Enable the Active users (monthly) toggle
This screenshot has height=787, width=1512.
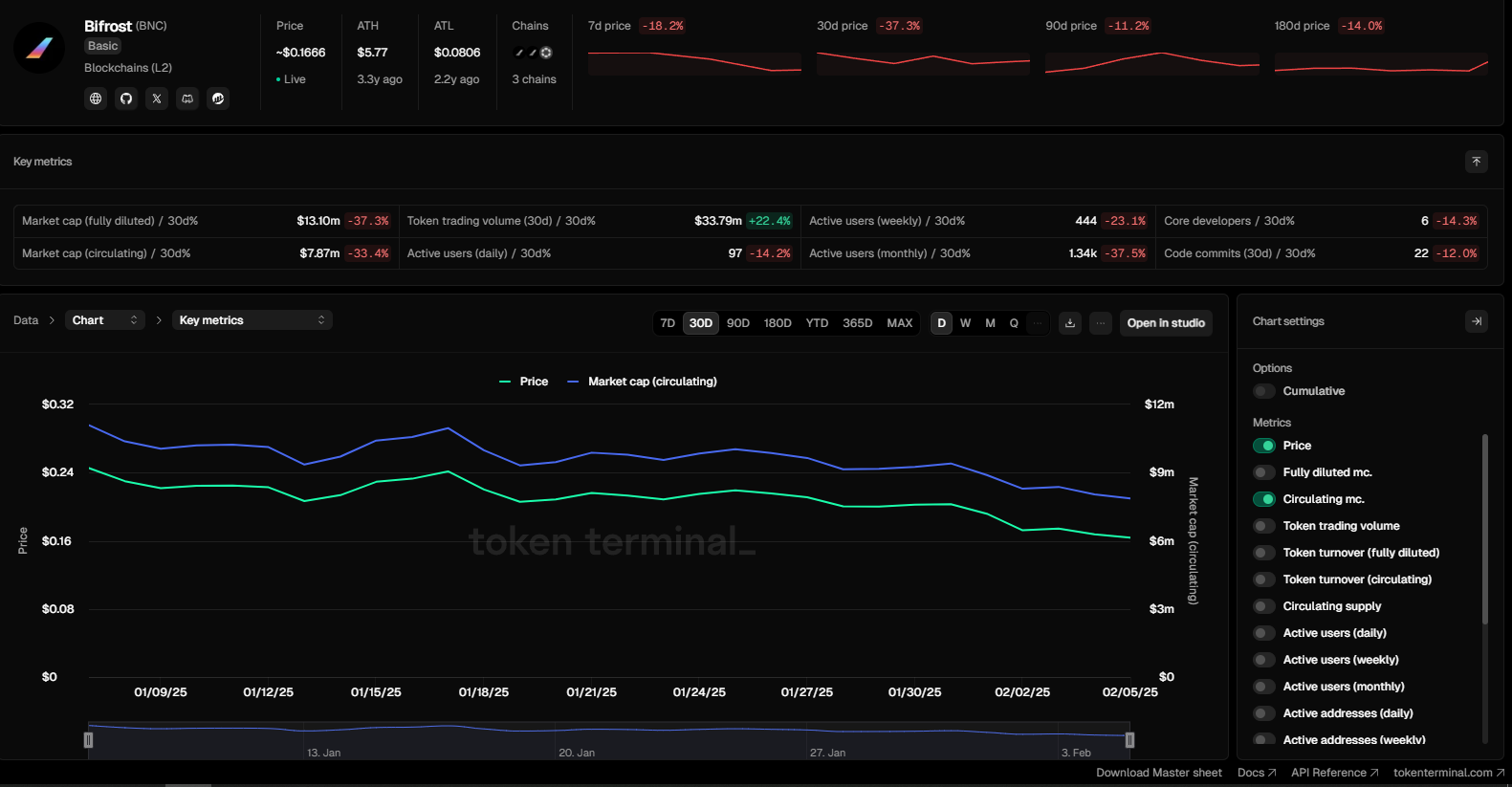point(1264,687)
